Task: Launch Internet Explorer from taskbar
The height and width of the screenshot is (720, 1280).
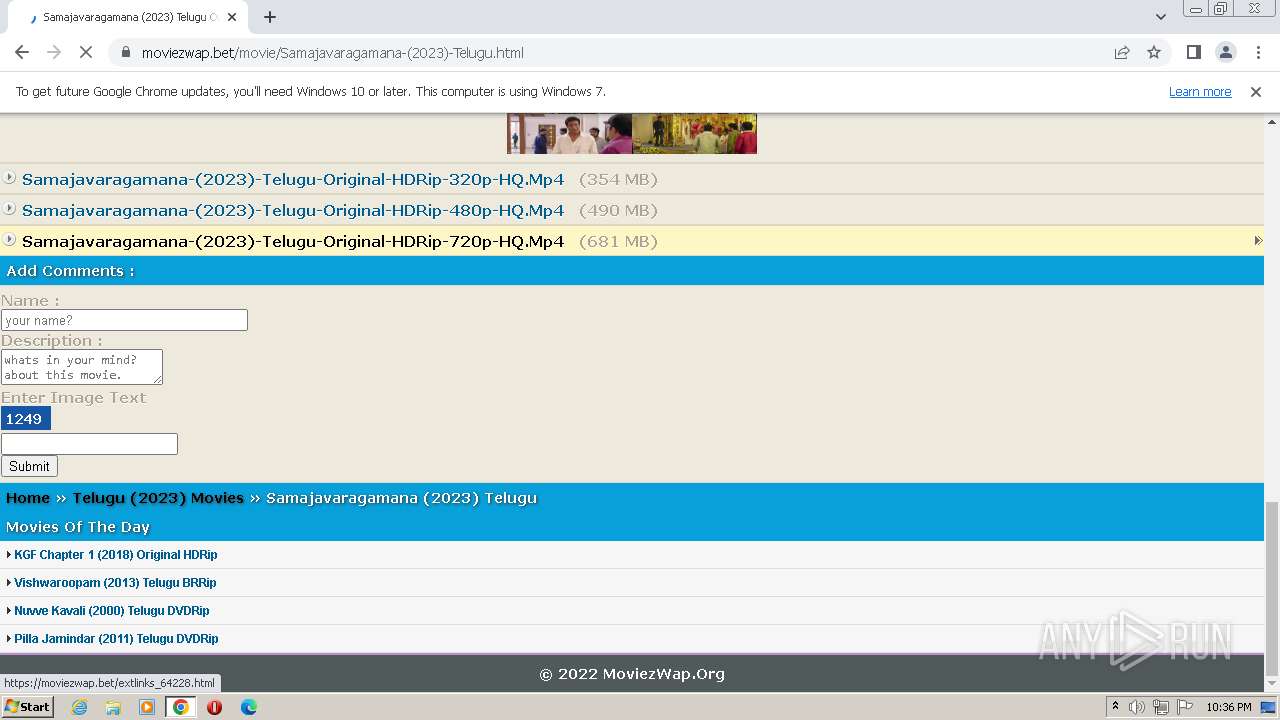Action: [79, 707]
